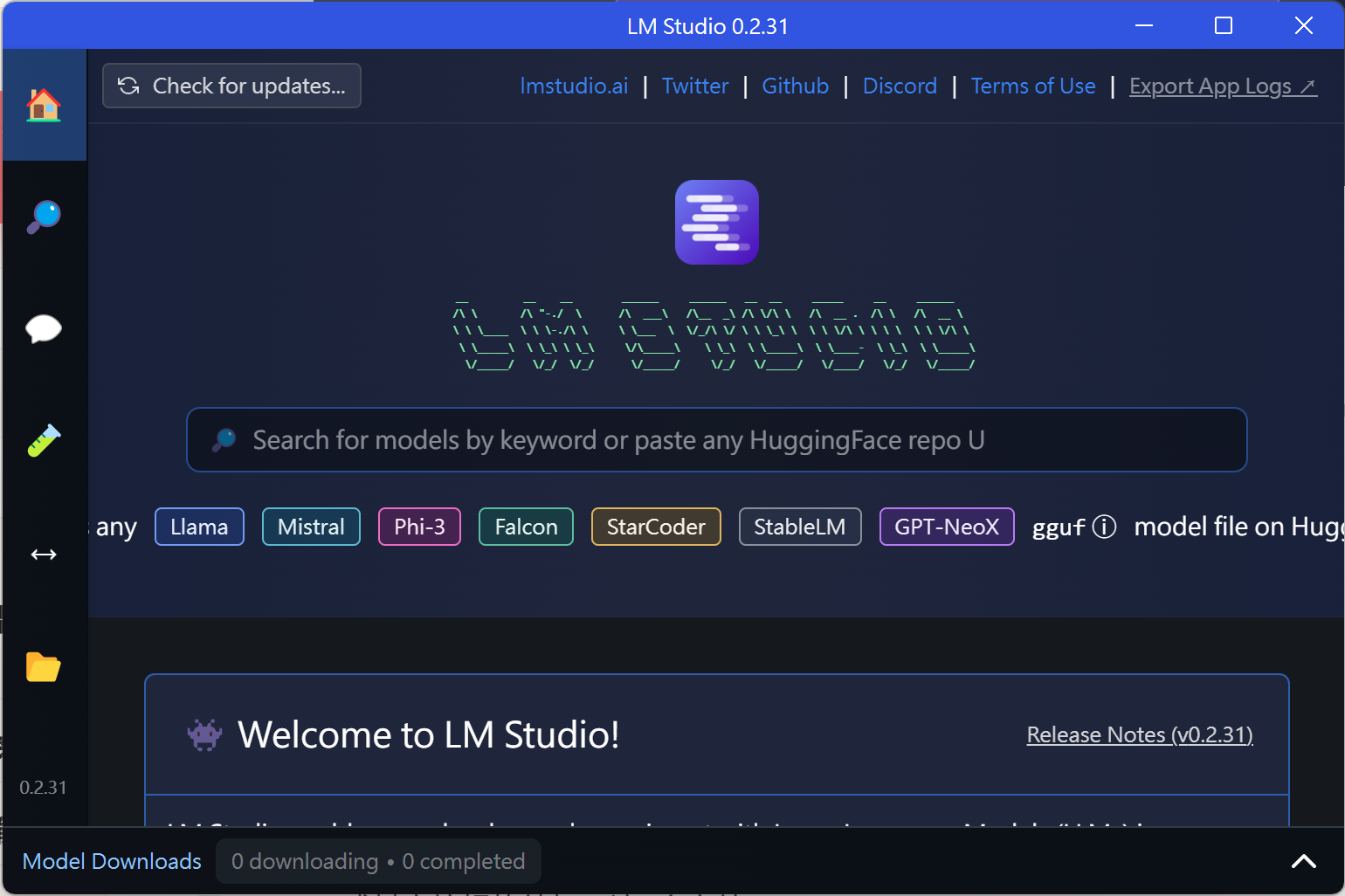Click the Model Downloads label
This screenshot has height=896, width=1345.
[112, 861]
